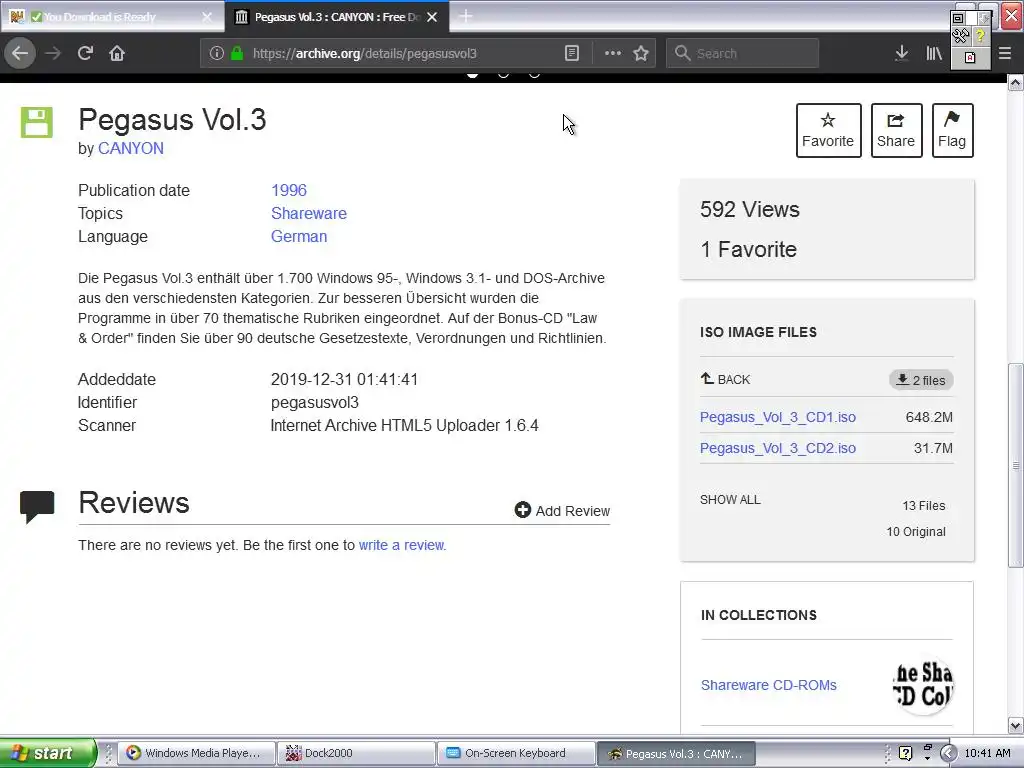Viewport: 1024px width, 768px height.
Task: Focus the browser Search box
Action: [743, 53]
